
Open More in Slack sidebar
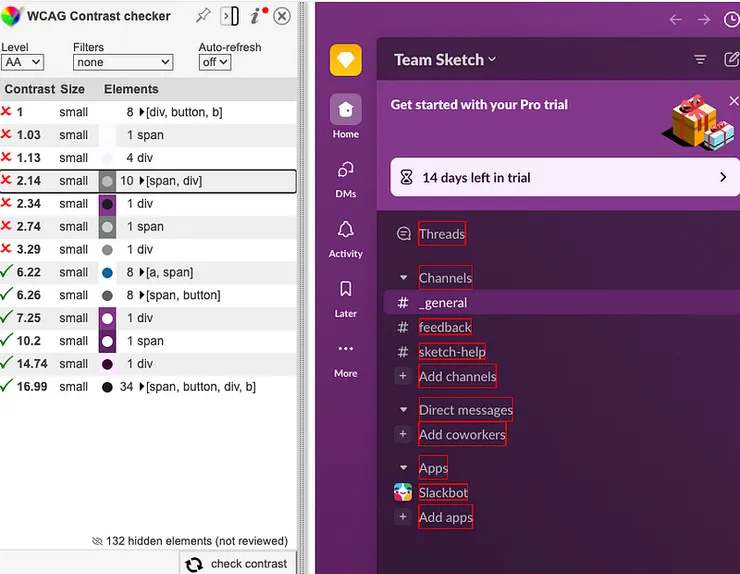[345, 360]
